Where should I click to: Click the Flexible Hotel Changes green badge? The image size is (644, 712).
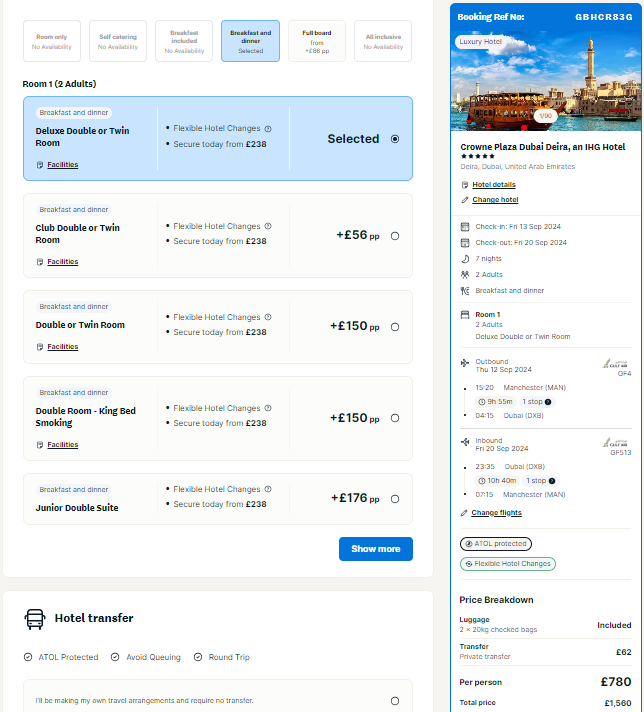click(x=508, y=564)
